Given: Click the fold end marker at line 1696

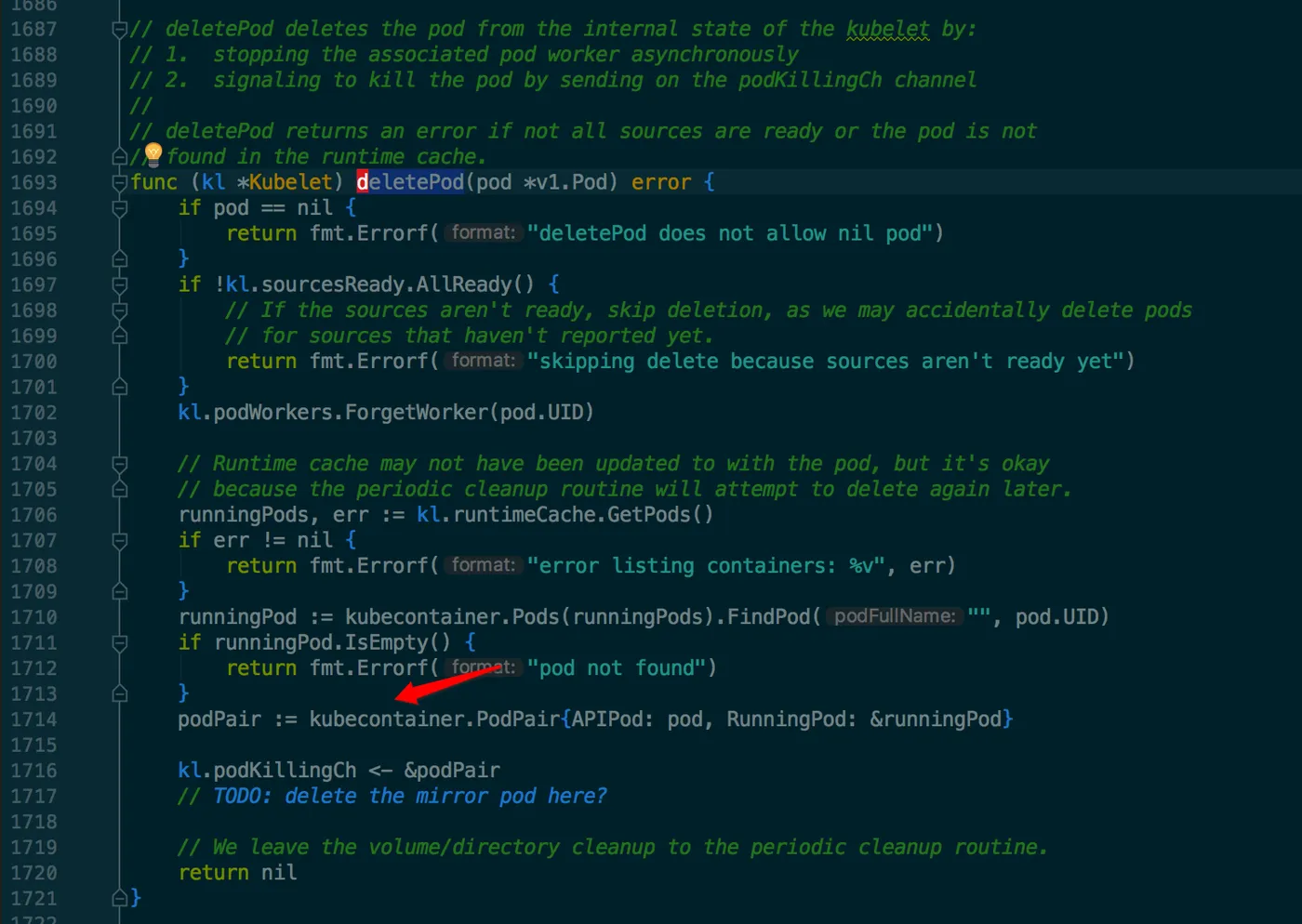Looking at the screenshot, I should tap(119, 259).
